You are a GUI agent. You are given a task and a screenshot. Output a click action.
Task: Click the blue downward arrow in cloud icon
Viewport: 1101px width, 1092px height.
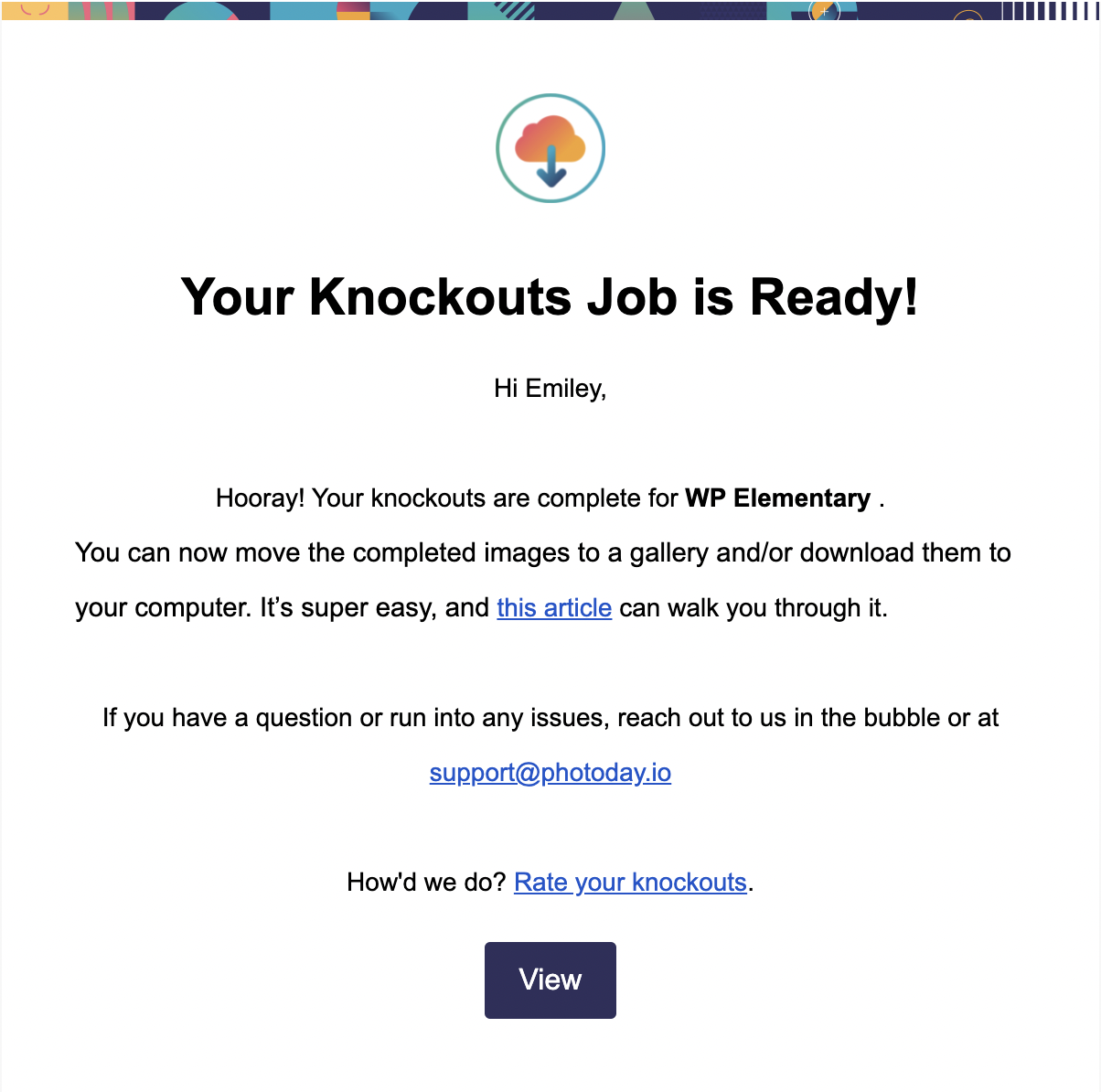point(550,166)
